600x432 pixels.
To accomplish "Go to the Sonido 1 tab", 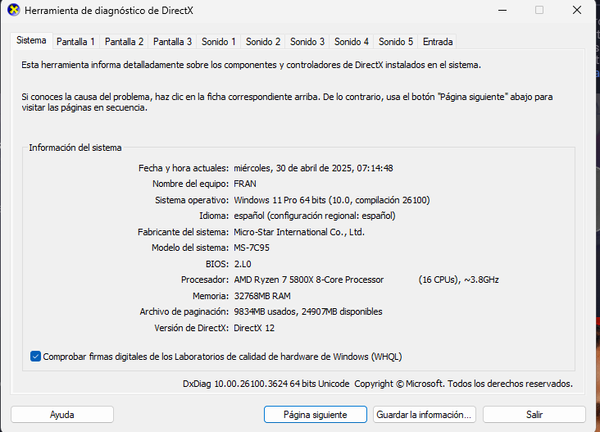I will coord(219,42).
